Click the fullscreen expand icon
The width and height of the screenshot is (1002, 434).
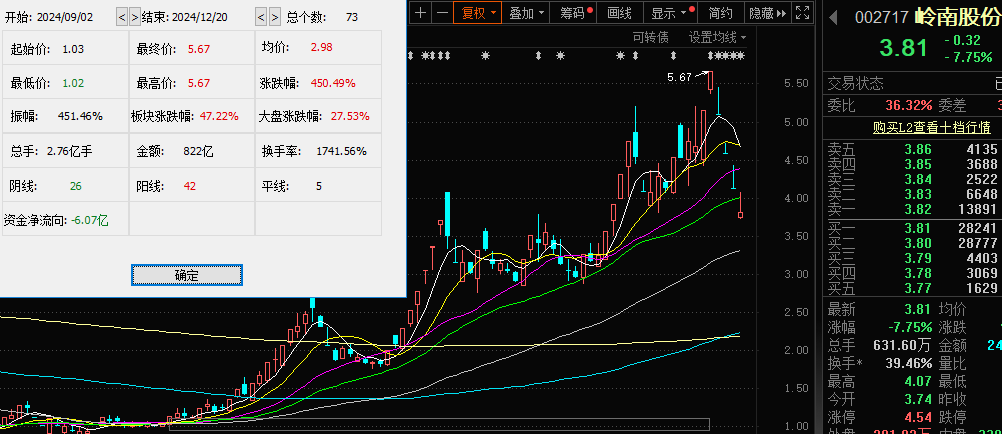pos(804,13)
